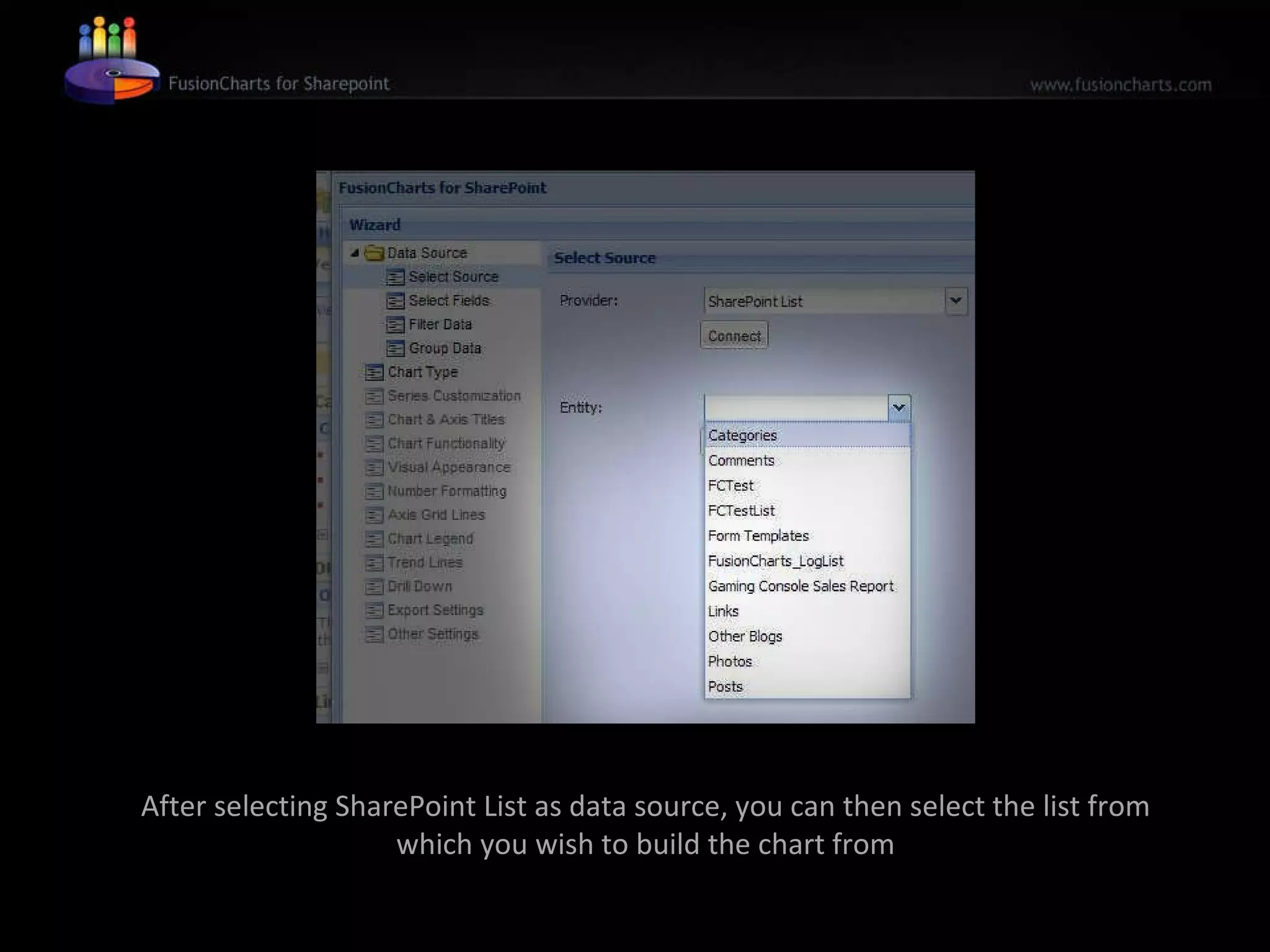Click the Other Settings icon
The height and width of the screenshot is (952, 1270).
374,634
